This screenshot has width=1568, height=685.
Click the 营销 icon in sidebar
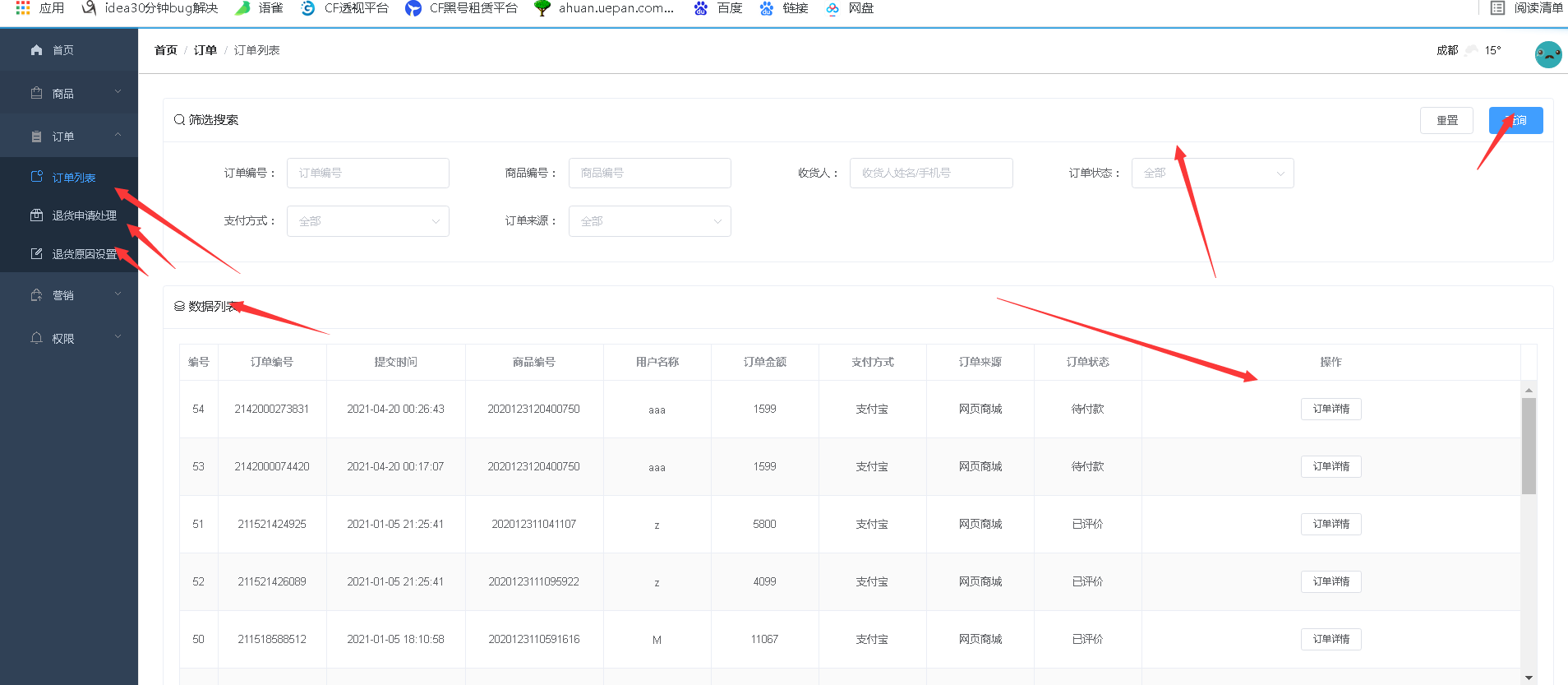click(36, 295)
